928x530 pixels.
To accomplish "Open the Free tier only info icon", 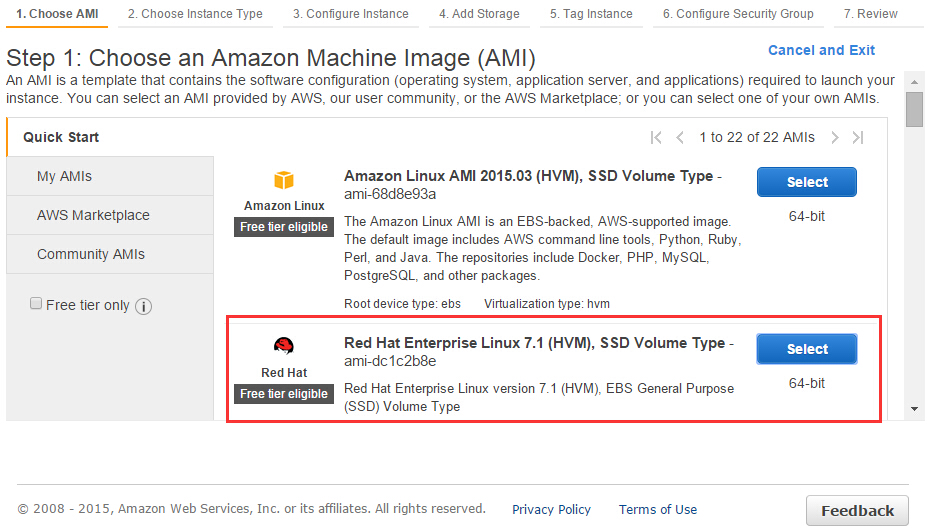I will (x=143, y=306).
